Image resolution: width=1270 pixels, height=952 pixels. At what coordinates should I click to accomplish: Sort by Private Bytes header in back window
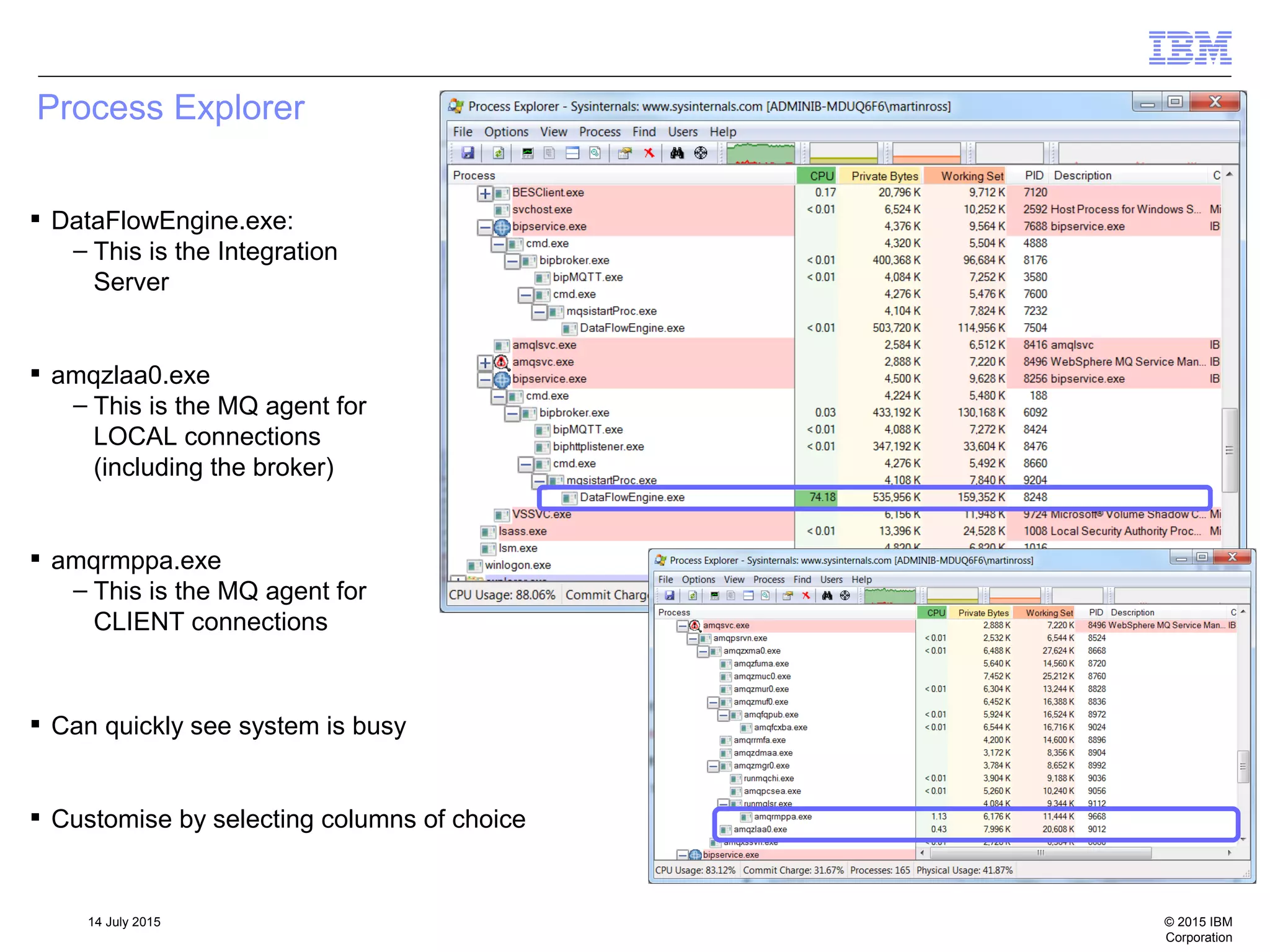(x=881, y=176)
